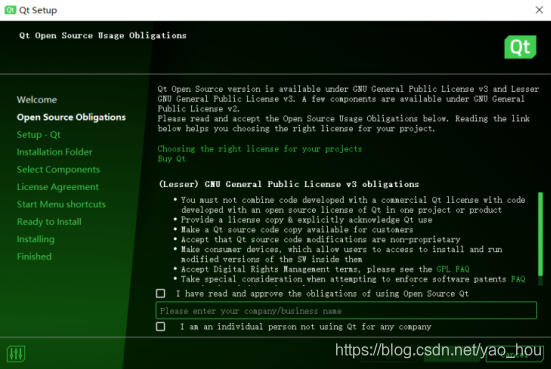Select the Welcome step in the sidebar

click(37, 100)
